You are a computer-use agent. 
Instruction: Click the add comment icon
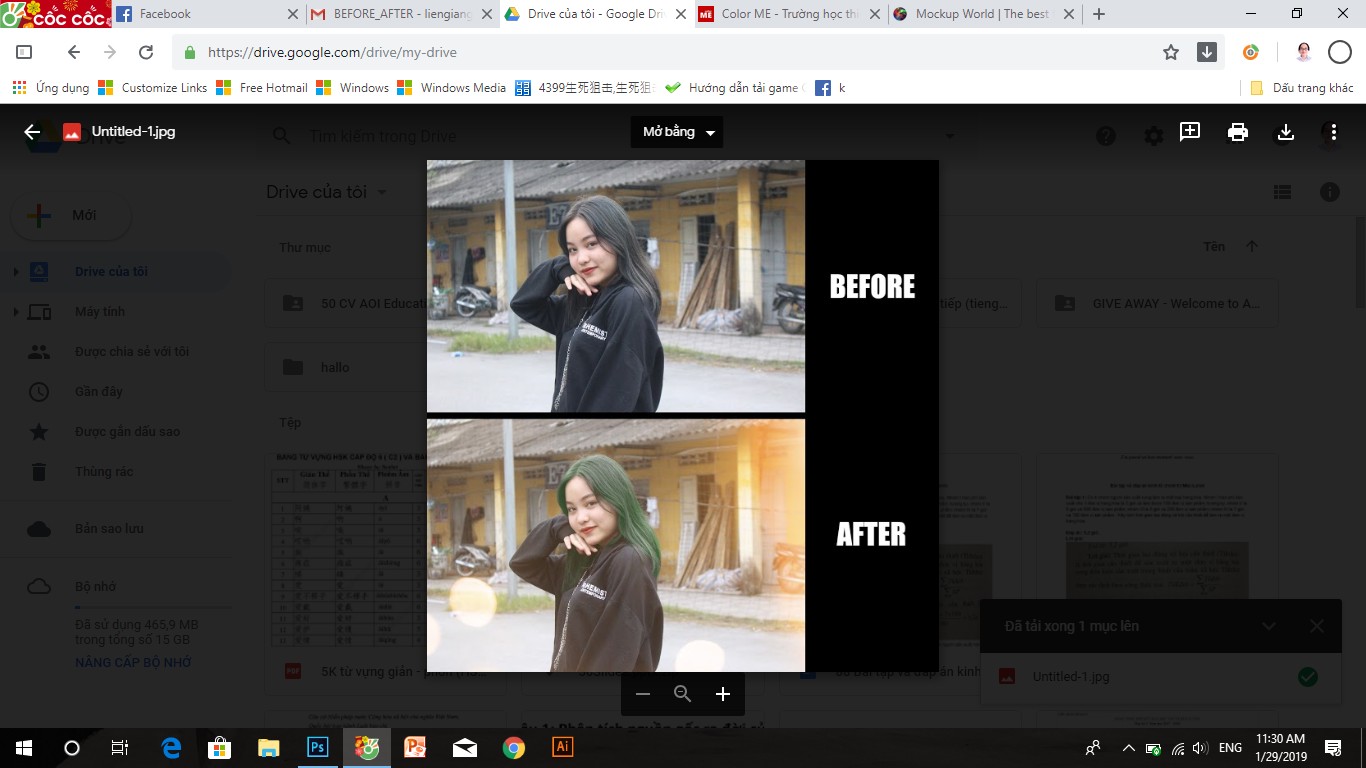pos(1190,132)
